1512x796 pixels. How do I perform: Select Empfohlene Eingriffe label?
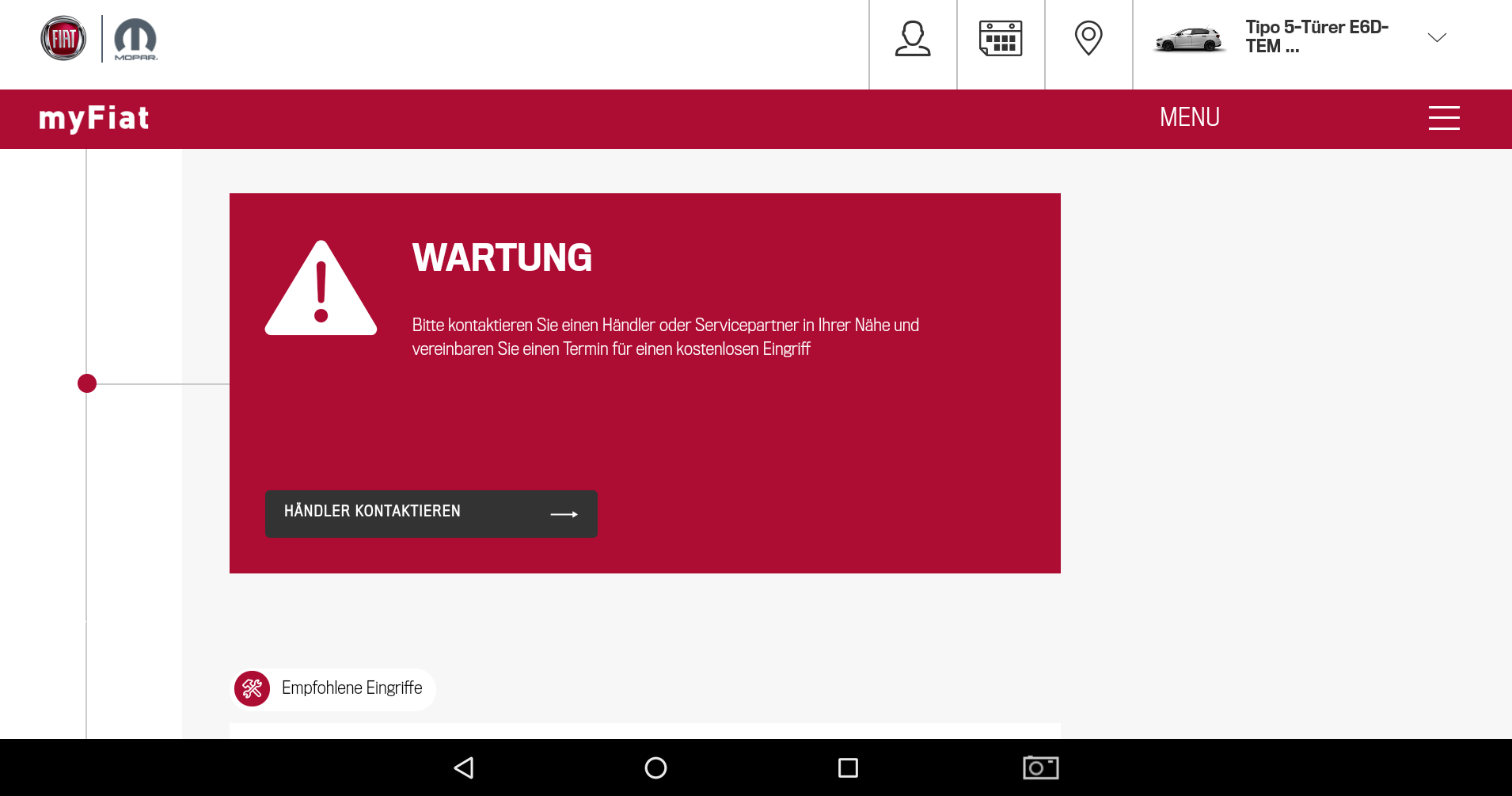click(351, 688)
